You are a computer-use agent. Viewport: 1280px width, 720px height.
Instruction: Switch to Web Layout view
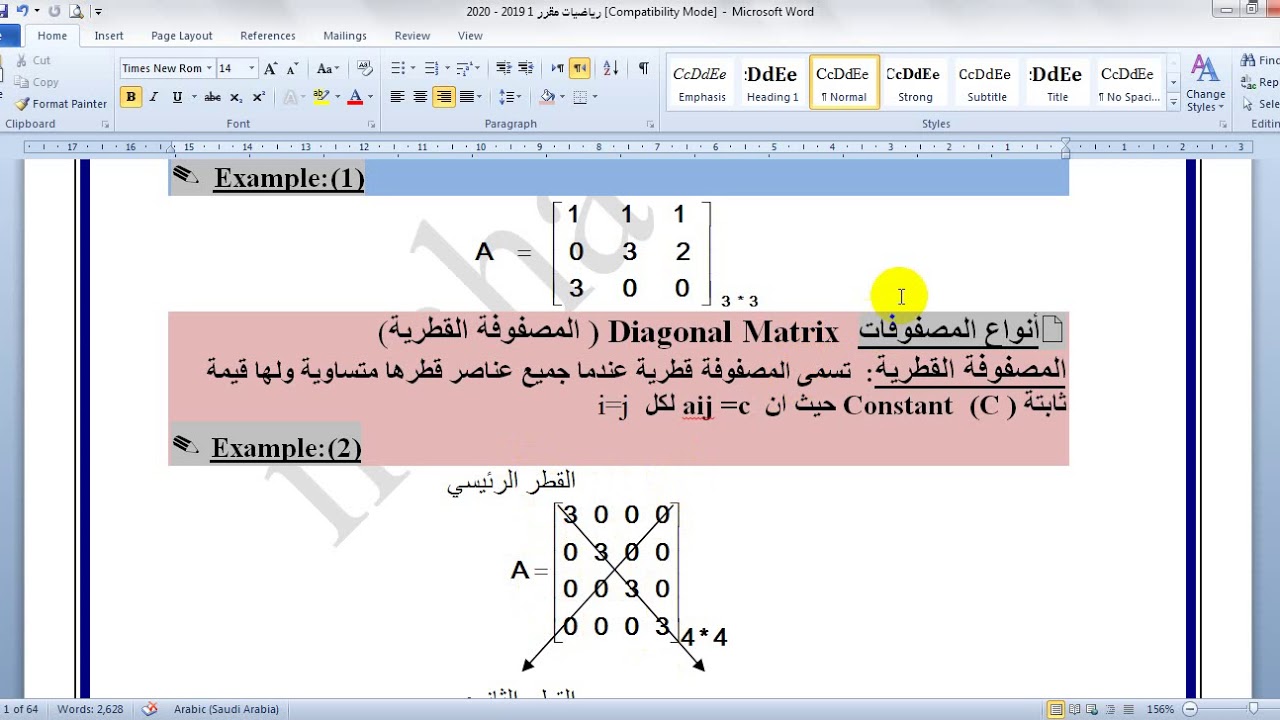coord(1093,709)
